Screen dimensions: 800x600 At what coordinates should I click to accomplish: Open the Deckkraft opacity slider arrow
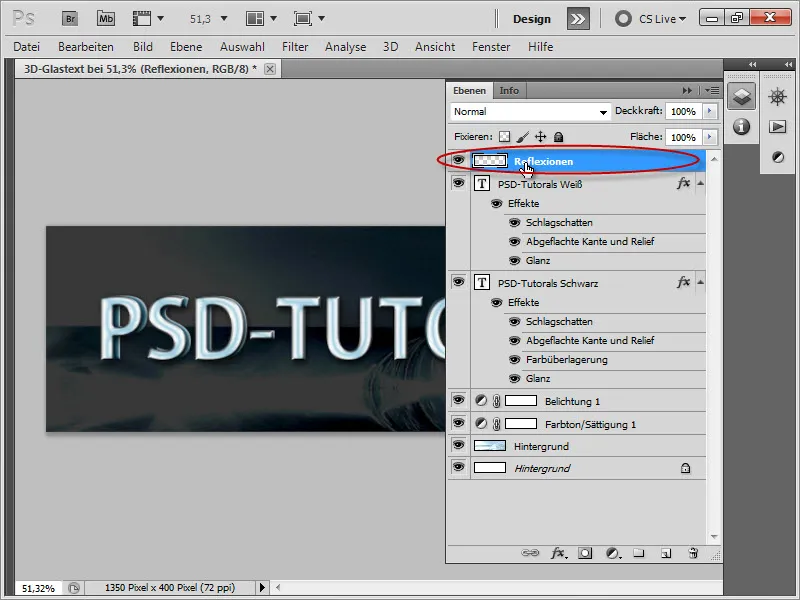(x=710, y=111)
